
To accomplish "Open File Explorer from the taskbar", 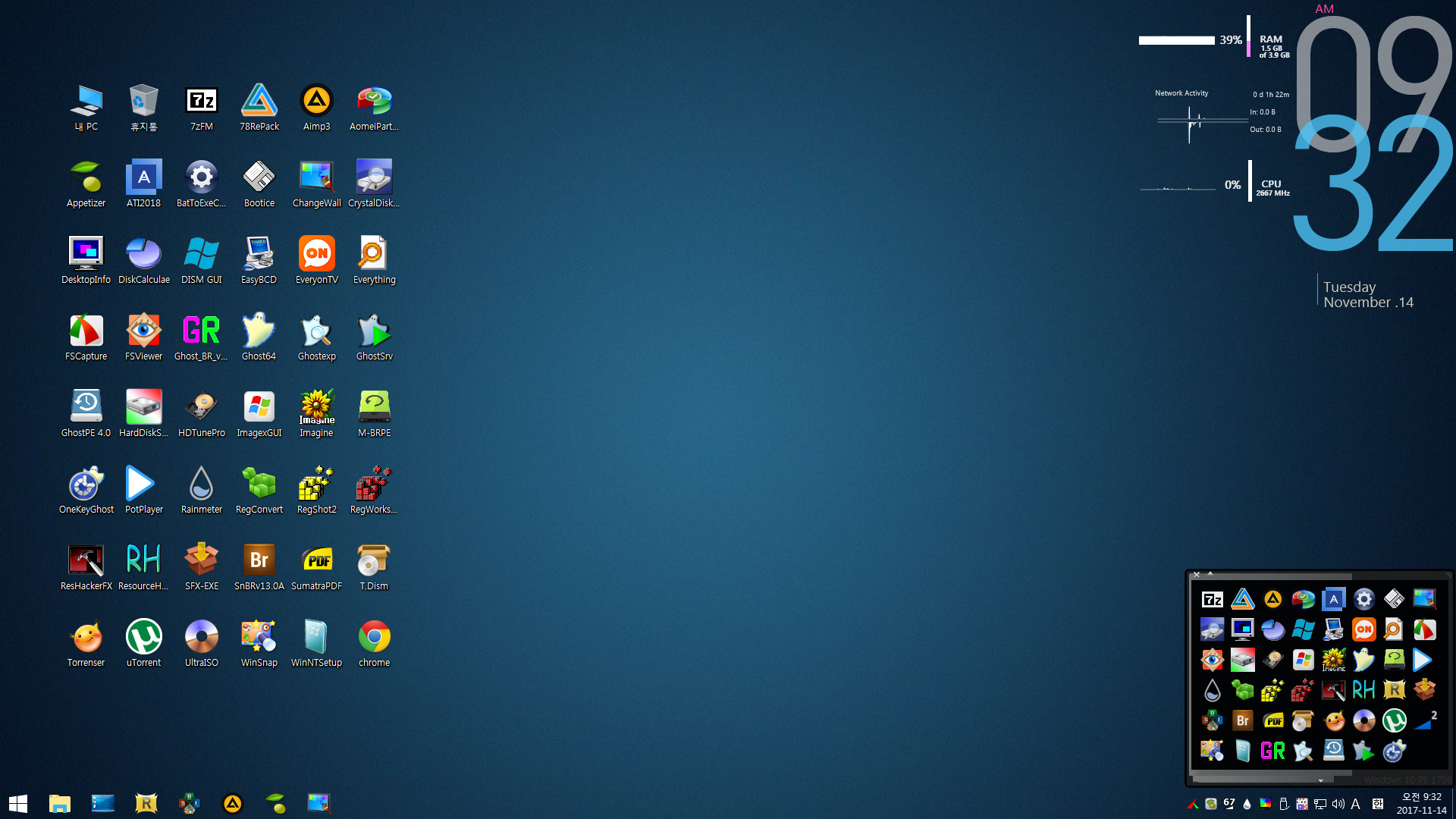I will point(60,803).
